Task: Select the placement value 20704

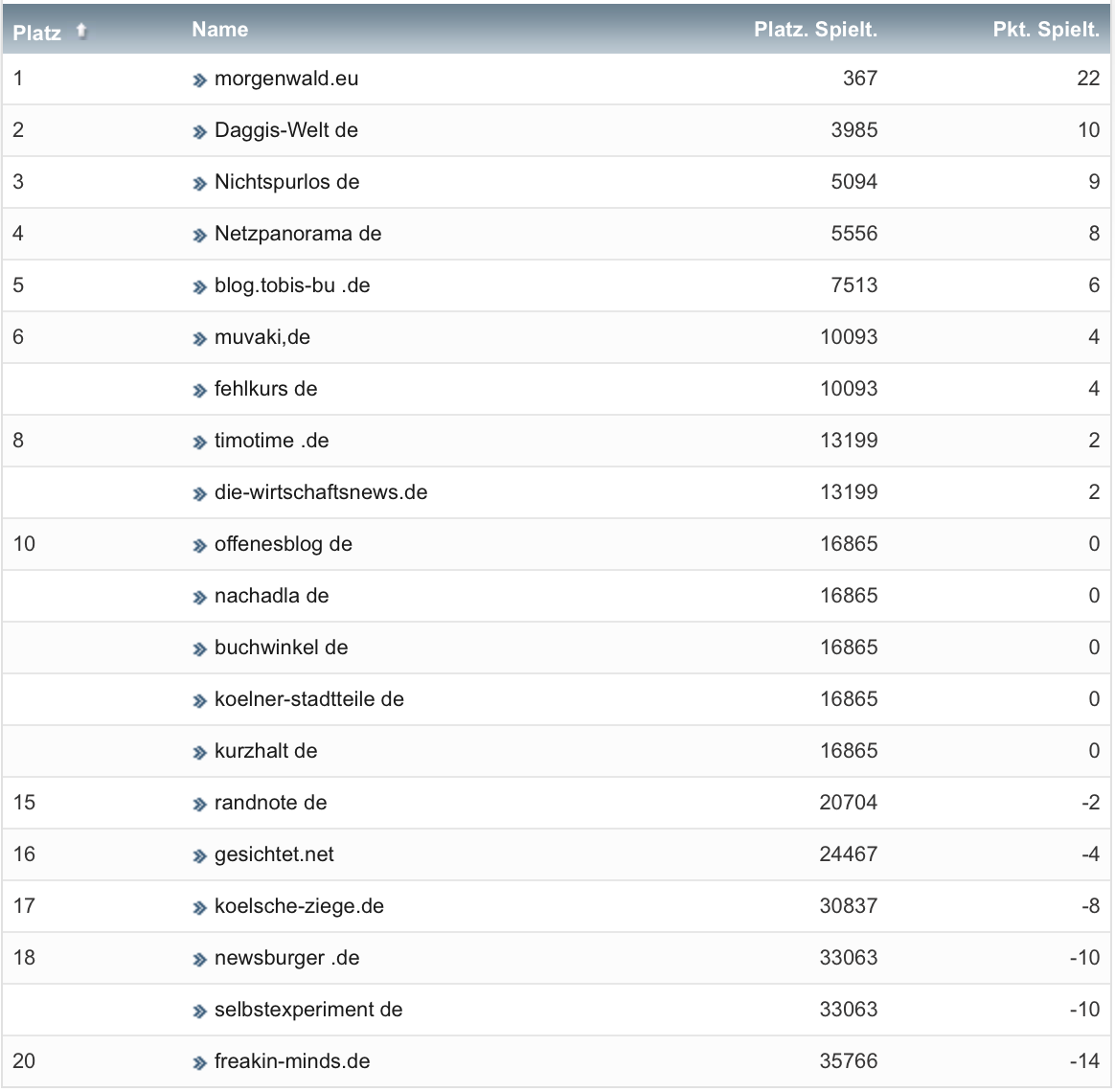Action: pos(849,803)
